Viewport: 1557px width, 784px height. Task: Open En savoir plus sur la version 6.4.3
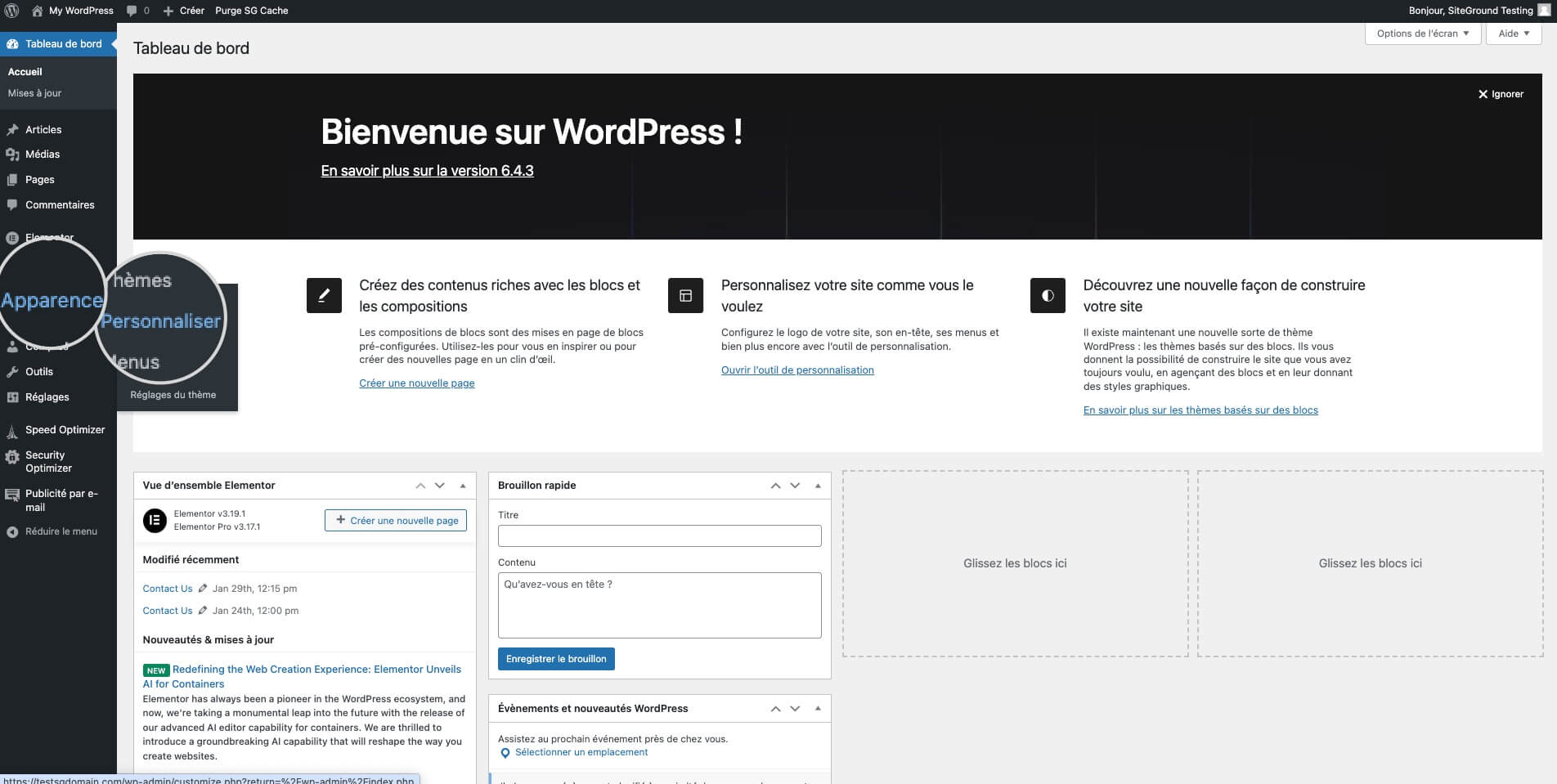coord(427,171)
